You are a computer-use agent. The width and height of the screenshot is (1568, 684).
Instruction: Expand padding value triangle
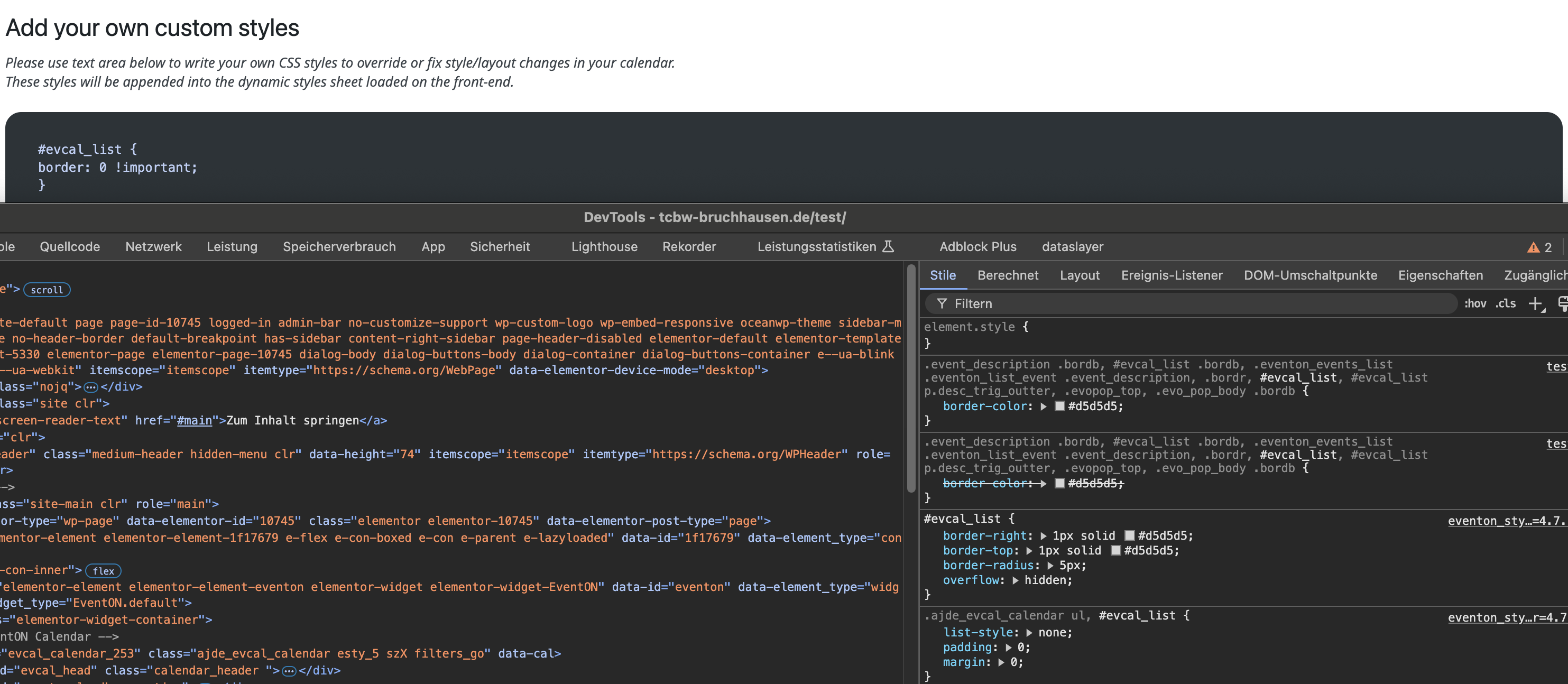coord(1009,648)
